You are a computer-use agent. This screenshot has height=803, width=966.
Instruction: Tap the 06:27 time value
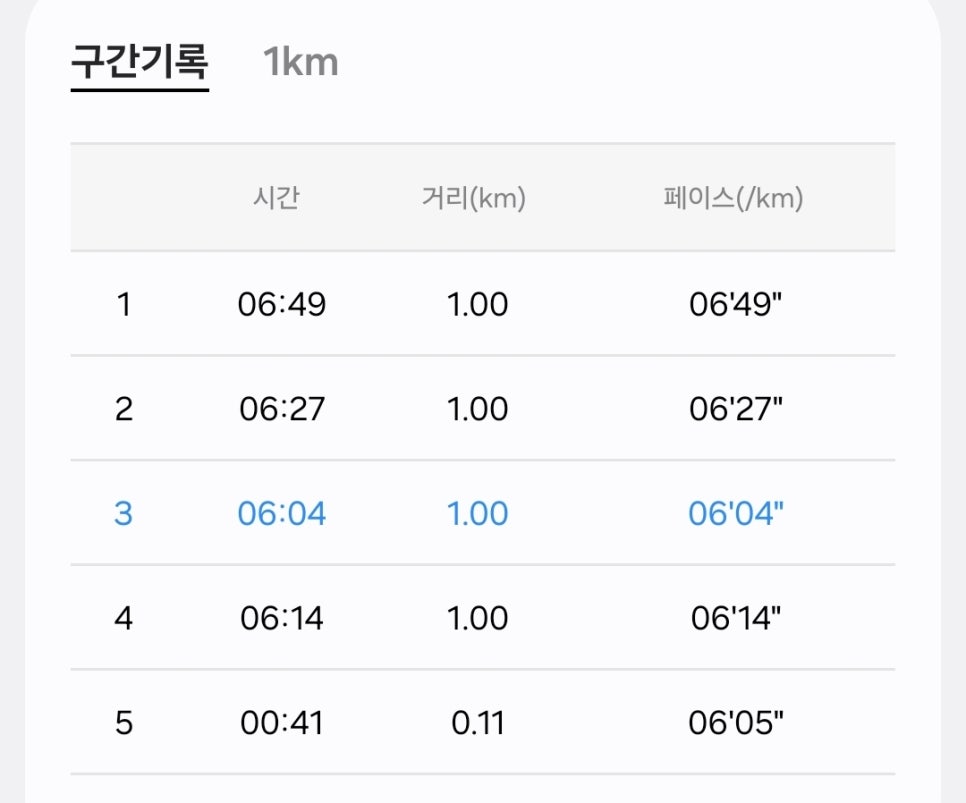[282, 409]
